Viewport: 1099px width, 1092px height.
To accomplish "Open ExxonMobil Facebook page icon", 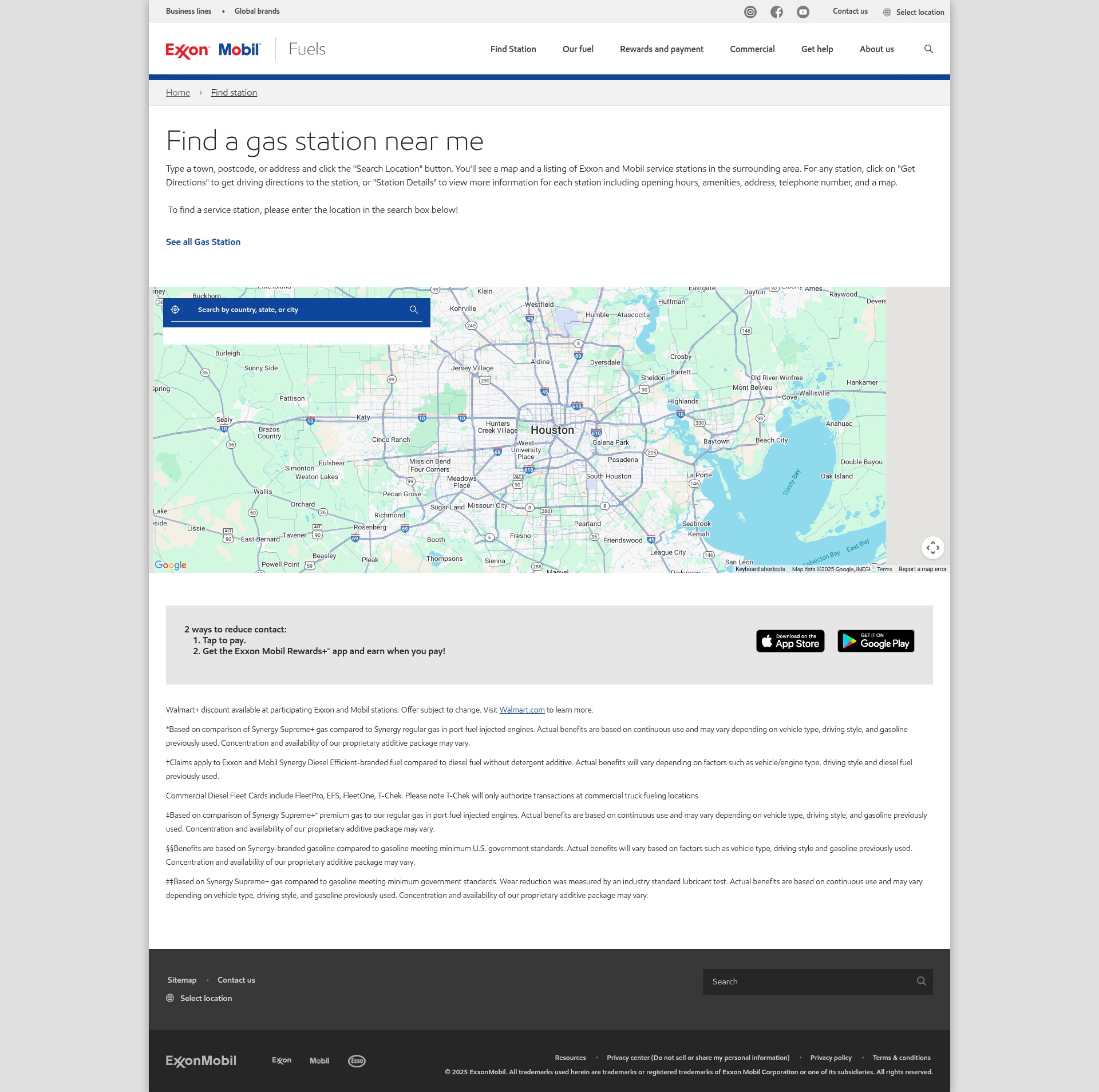I will click(x=776, y=12).
